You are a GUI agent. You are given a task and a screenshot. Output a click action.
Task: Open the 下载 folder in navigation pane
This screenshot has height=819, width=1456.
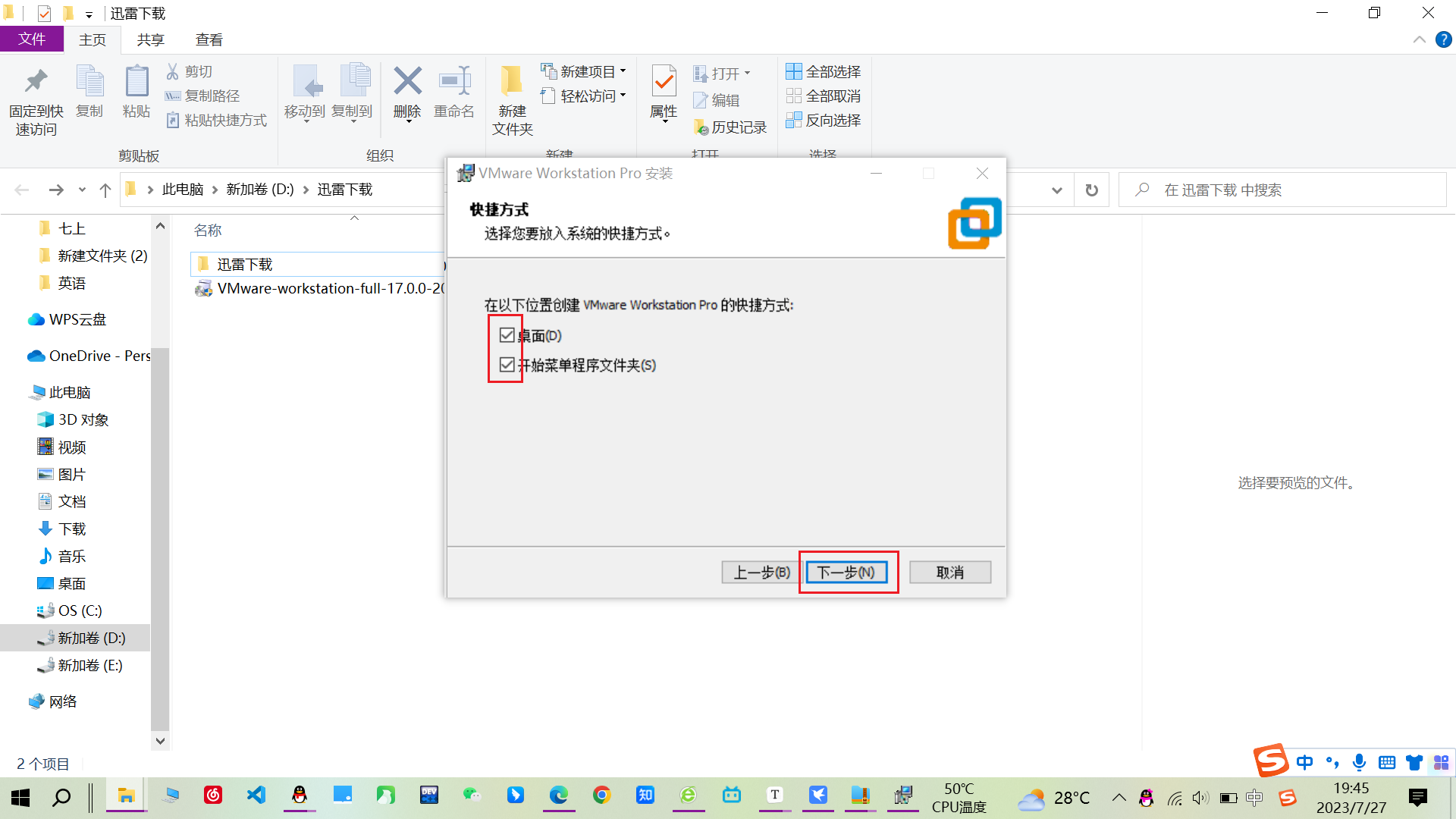pyautogui.click(x=72, y=529)
